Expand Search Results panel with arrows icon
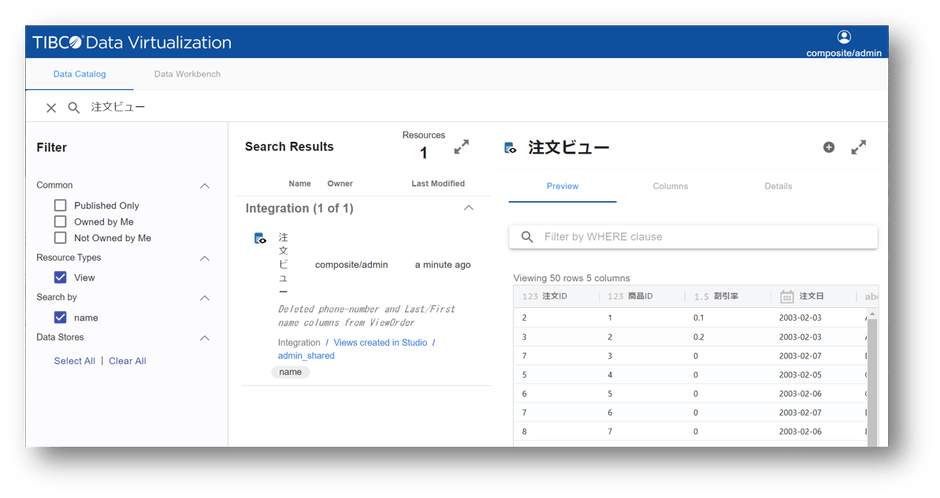 click(x=461, y=147)
